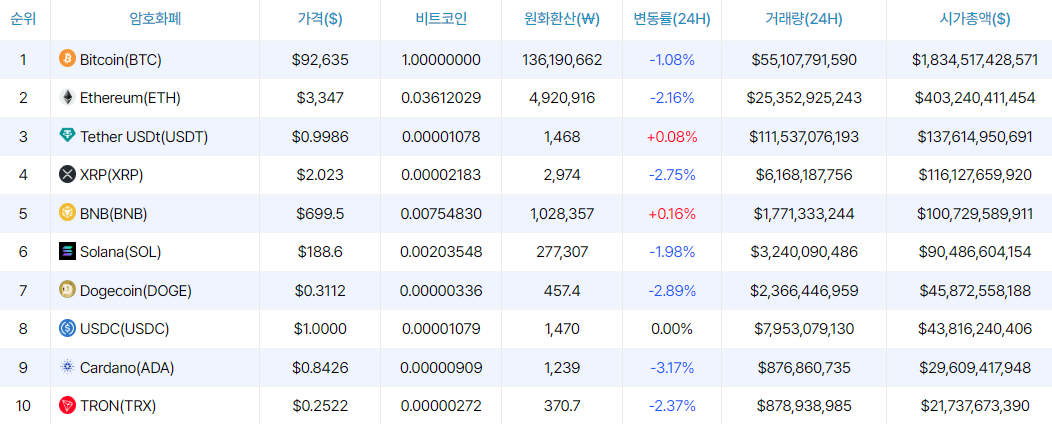This screenshot has width=1052, height=424.
Task: Select Bitcoin price $92,635
Action: pyautogui.click(x=320, y=60)
